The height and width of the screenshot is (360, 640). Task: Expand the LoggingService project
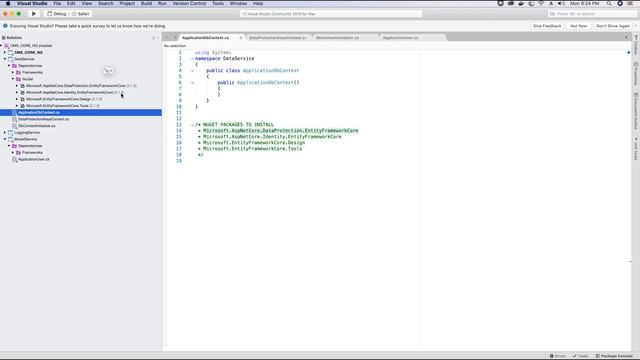(x=5, y=132)
